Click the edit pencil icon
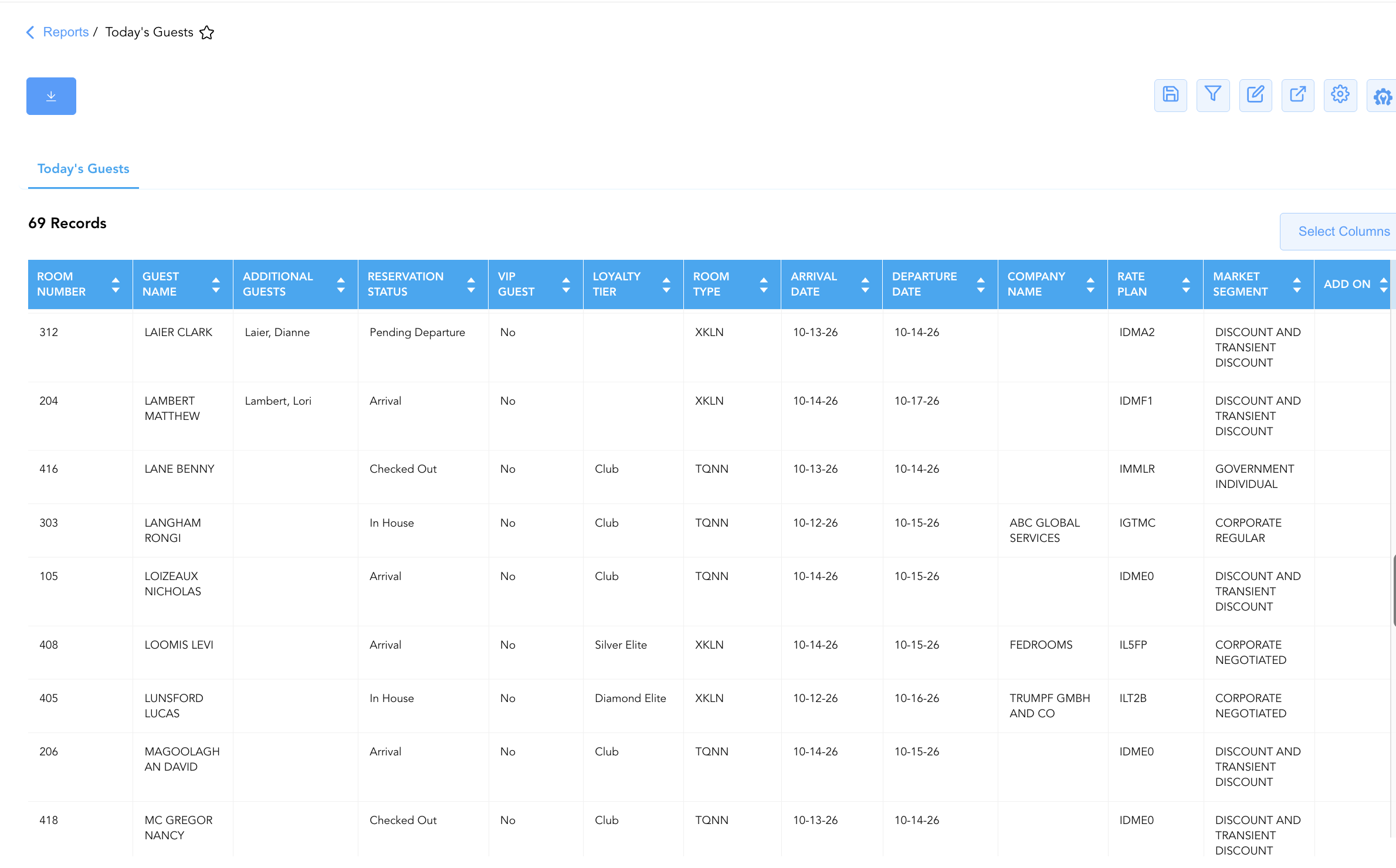 (1255, 95)
